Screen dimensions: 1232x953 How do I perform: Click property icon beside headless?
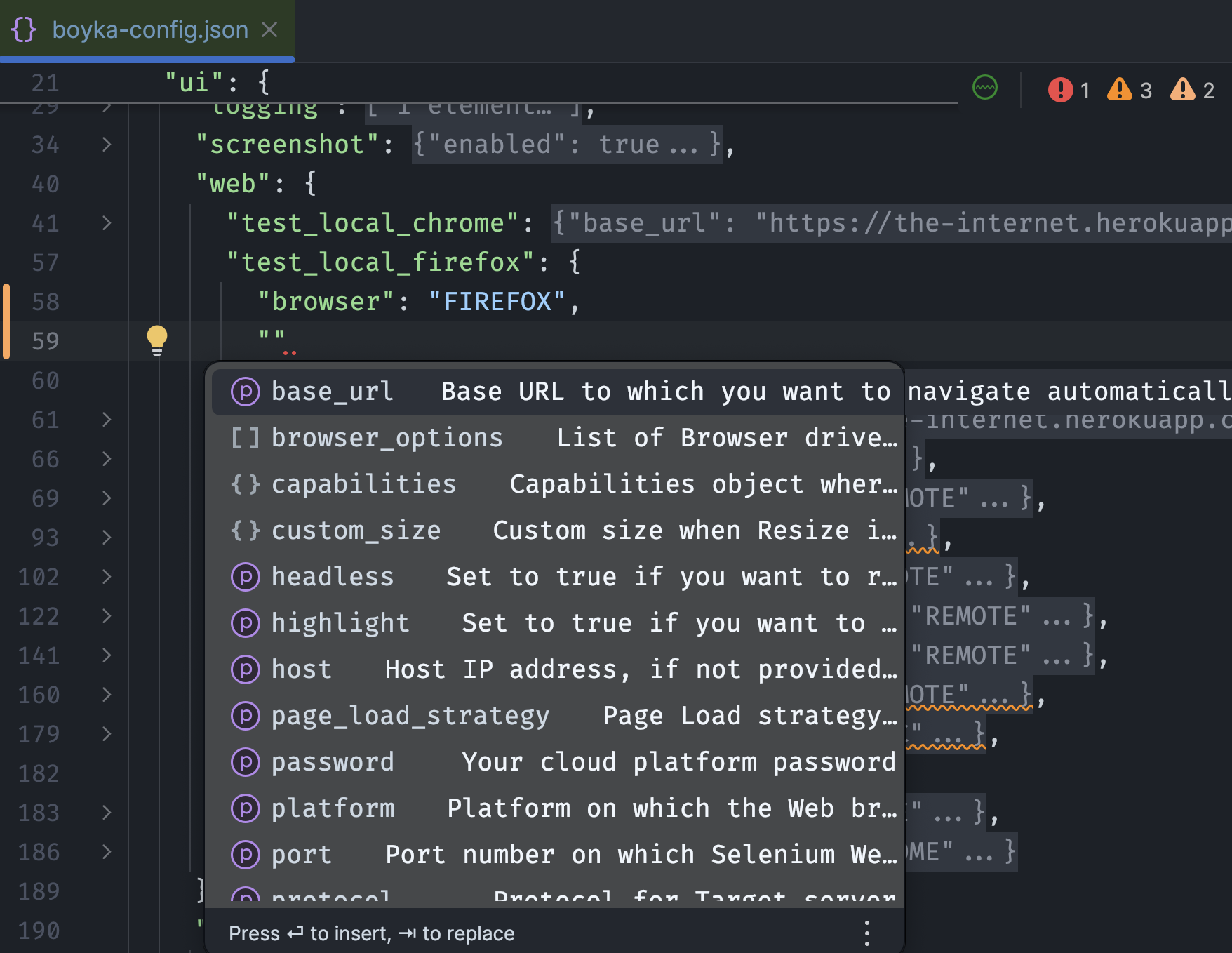(x=246, y=577)
